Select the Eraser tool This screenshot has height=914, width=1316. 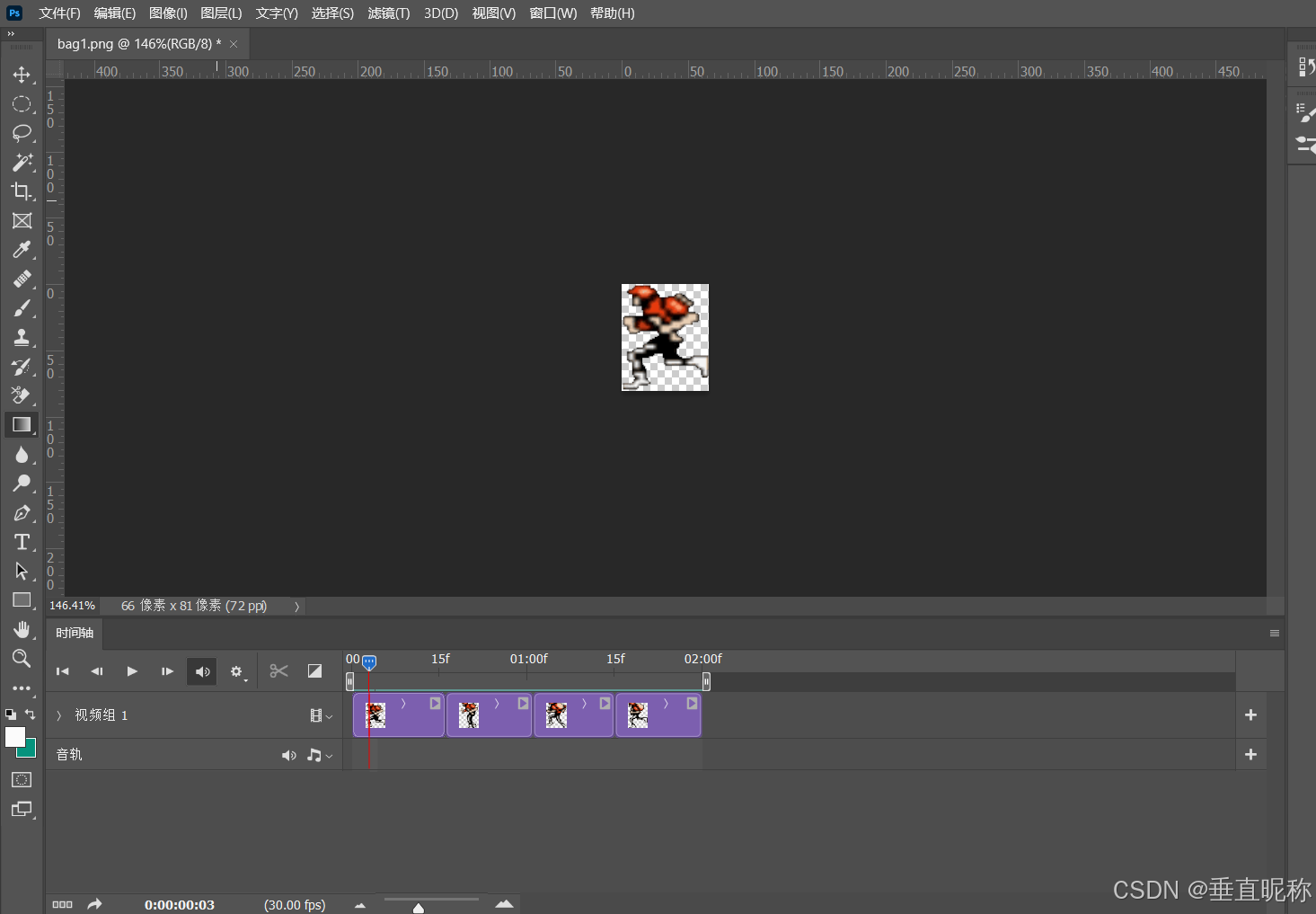click(x=22, y=395)
